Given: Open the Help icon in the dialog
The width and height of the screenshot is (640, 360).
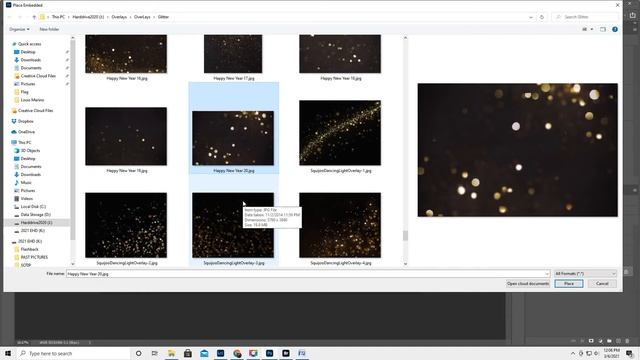Looking at the screenshot, I should tap(615, 29).
